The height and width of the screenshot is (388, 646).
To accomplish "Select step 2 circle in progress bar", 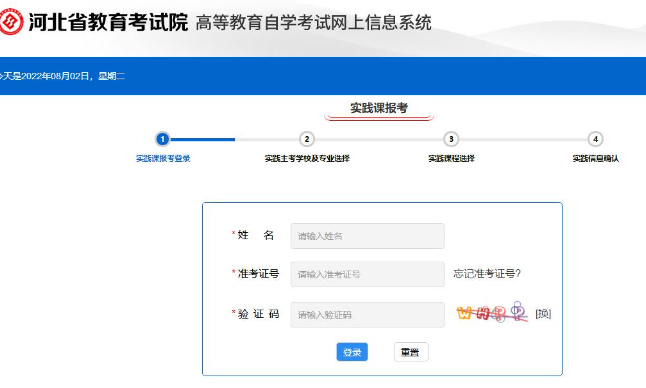I will click(307, 139).
